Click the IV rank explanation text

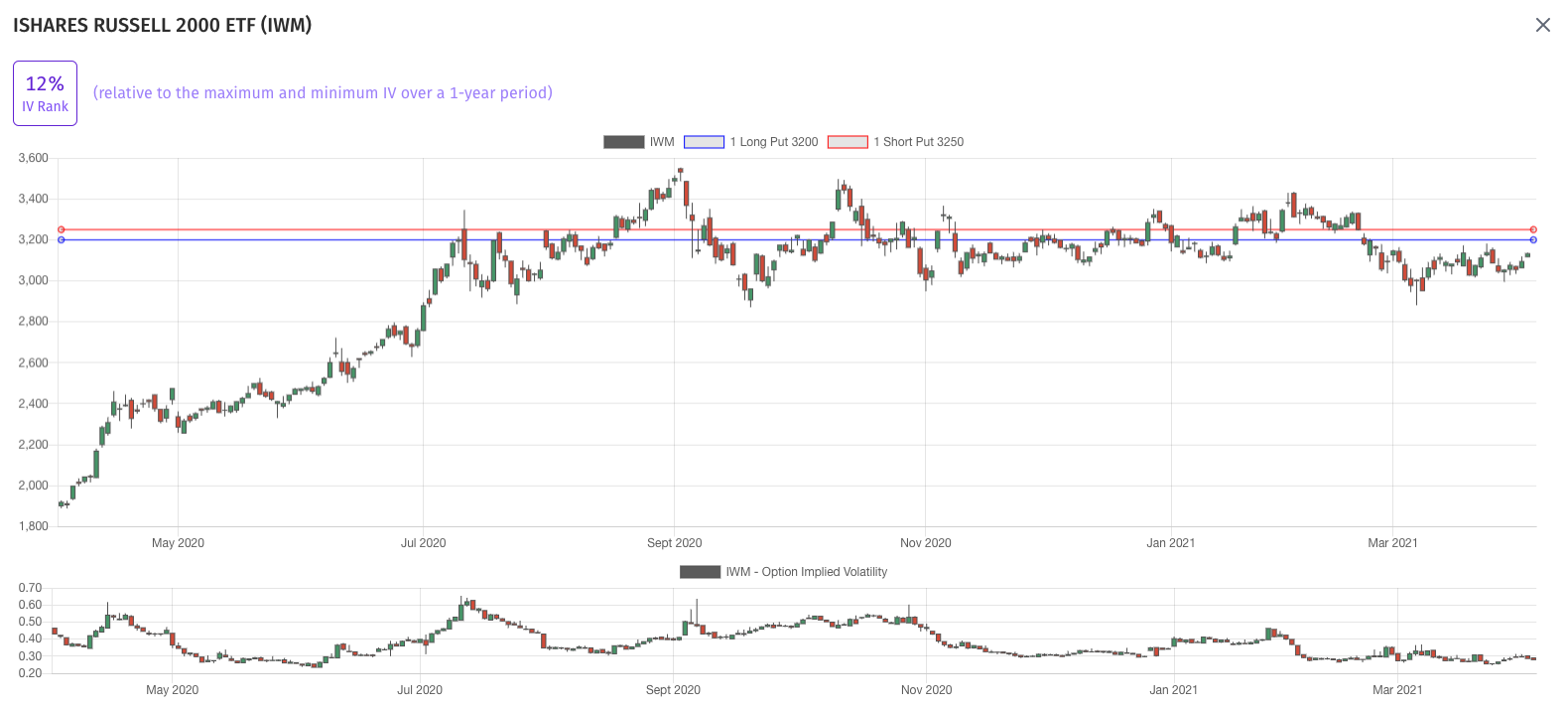coord(323,93)
